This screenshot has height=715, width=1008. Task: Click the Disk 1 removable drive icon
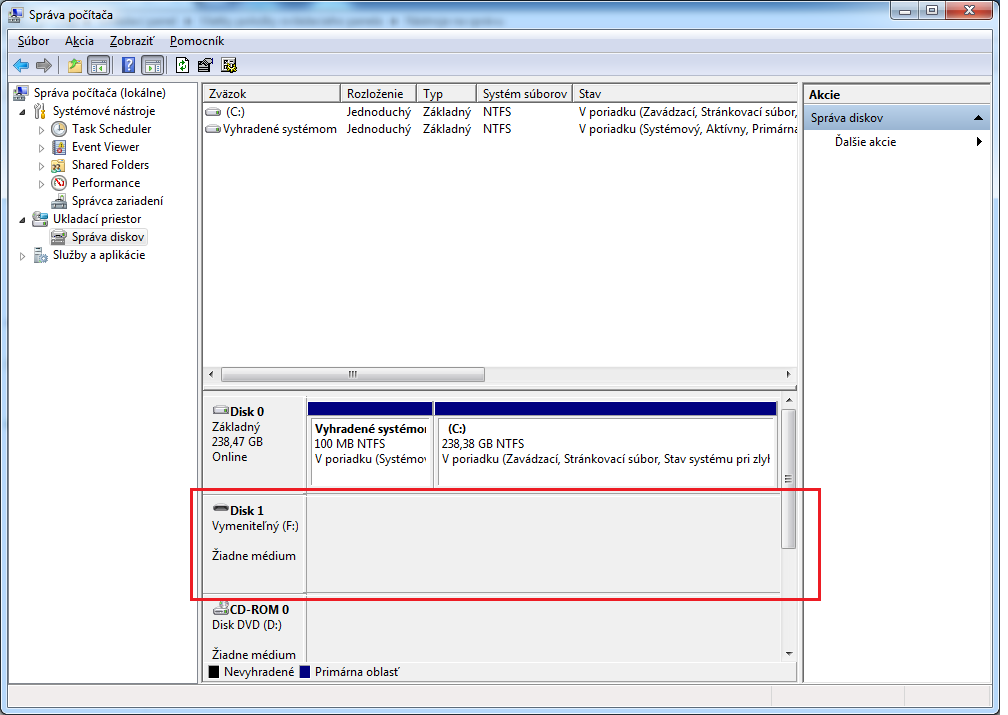[x=220, y=509]
